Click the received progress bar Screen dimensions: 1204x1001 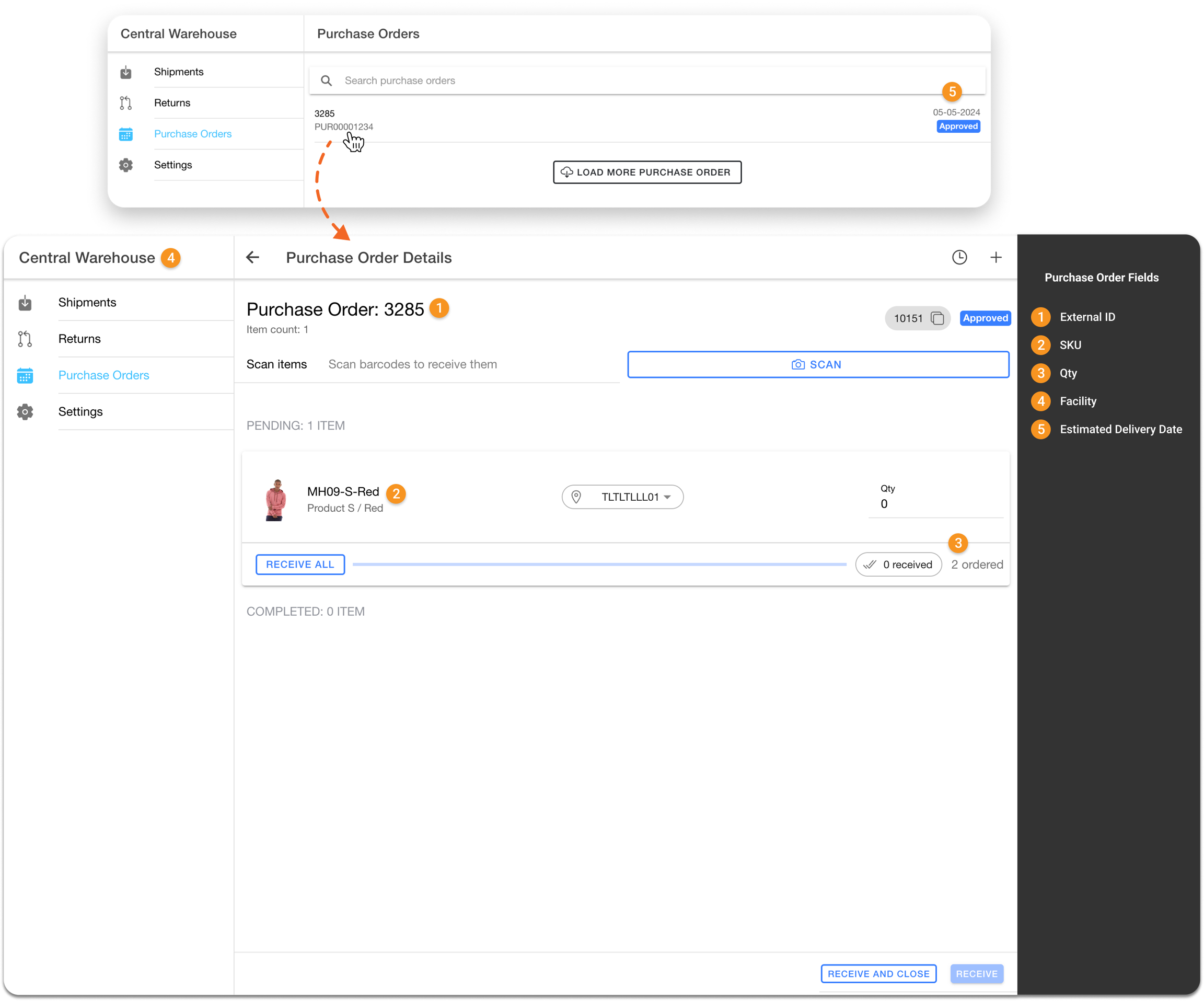coord(599,565)
